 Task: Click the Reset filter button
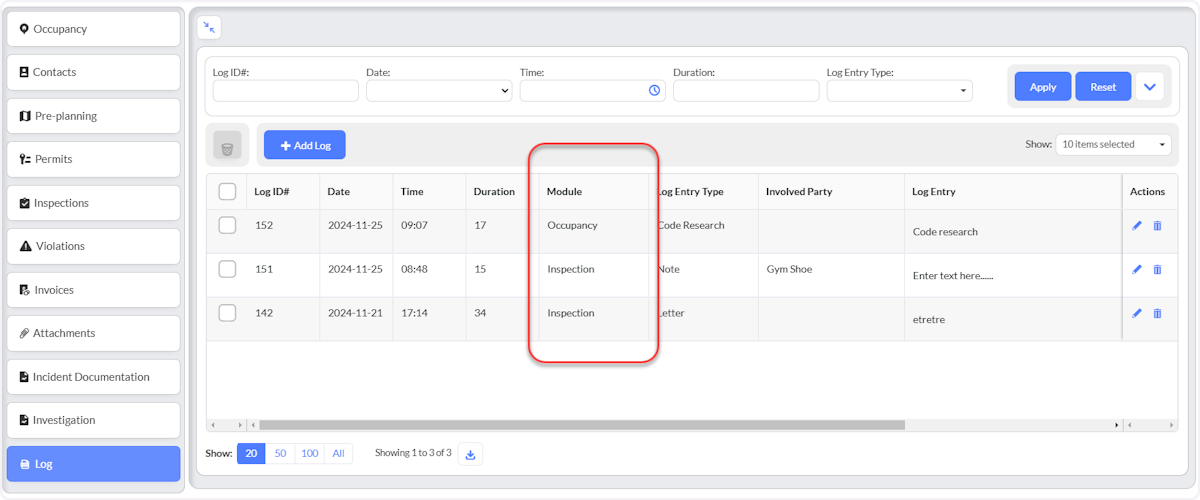(1103, 87)
